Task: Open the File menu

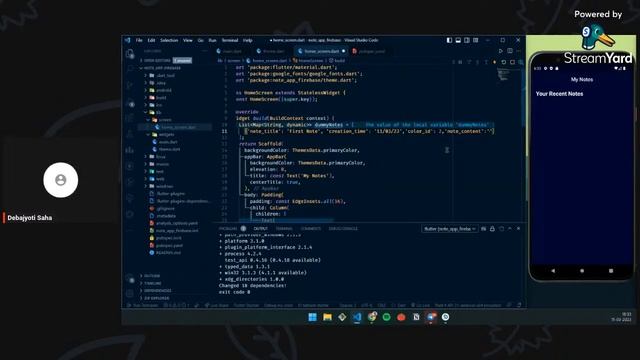Action: [x=139, y=40]
